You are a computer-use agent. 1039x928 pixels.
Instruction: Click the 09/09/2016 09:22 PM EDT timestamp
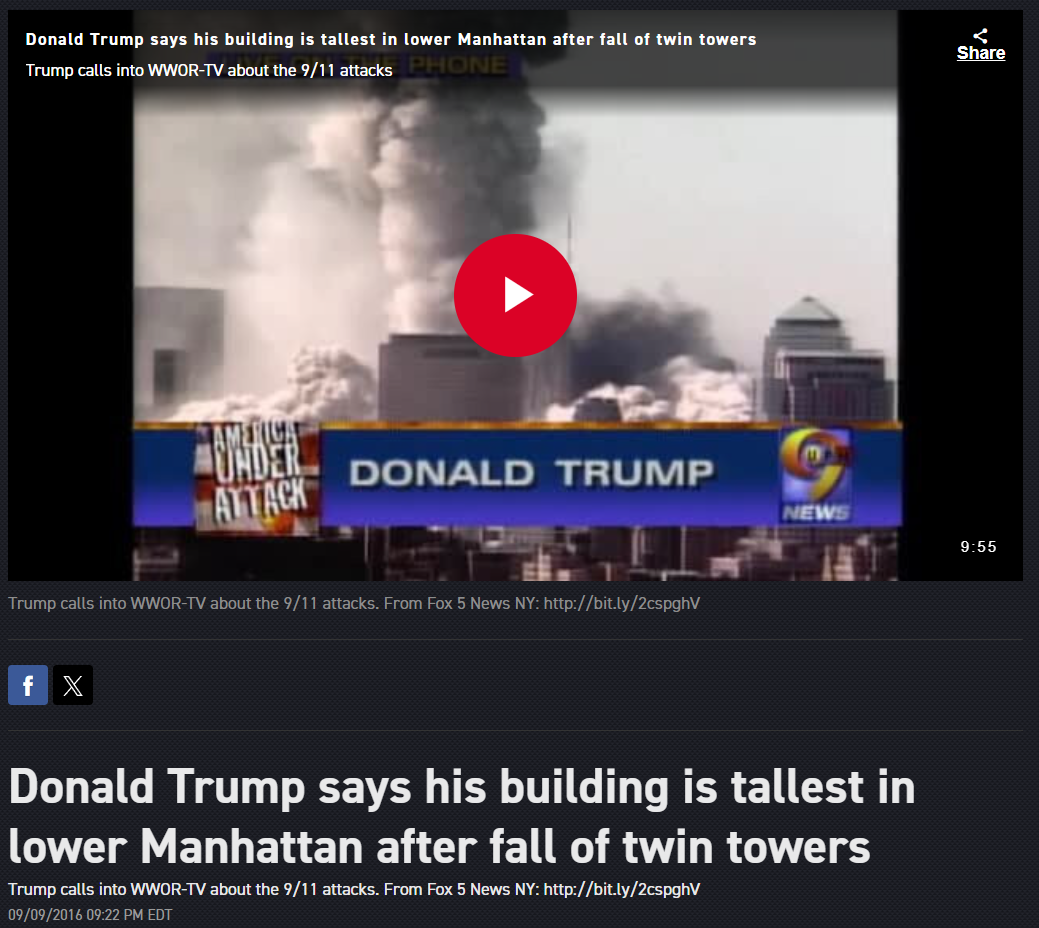point(90,915)
